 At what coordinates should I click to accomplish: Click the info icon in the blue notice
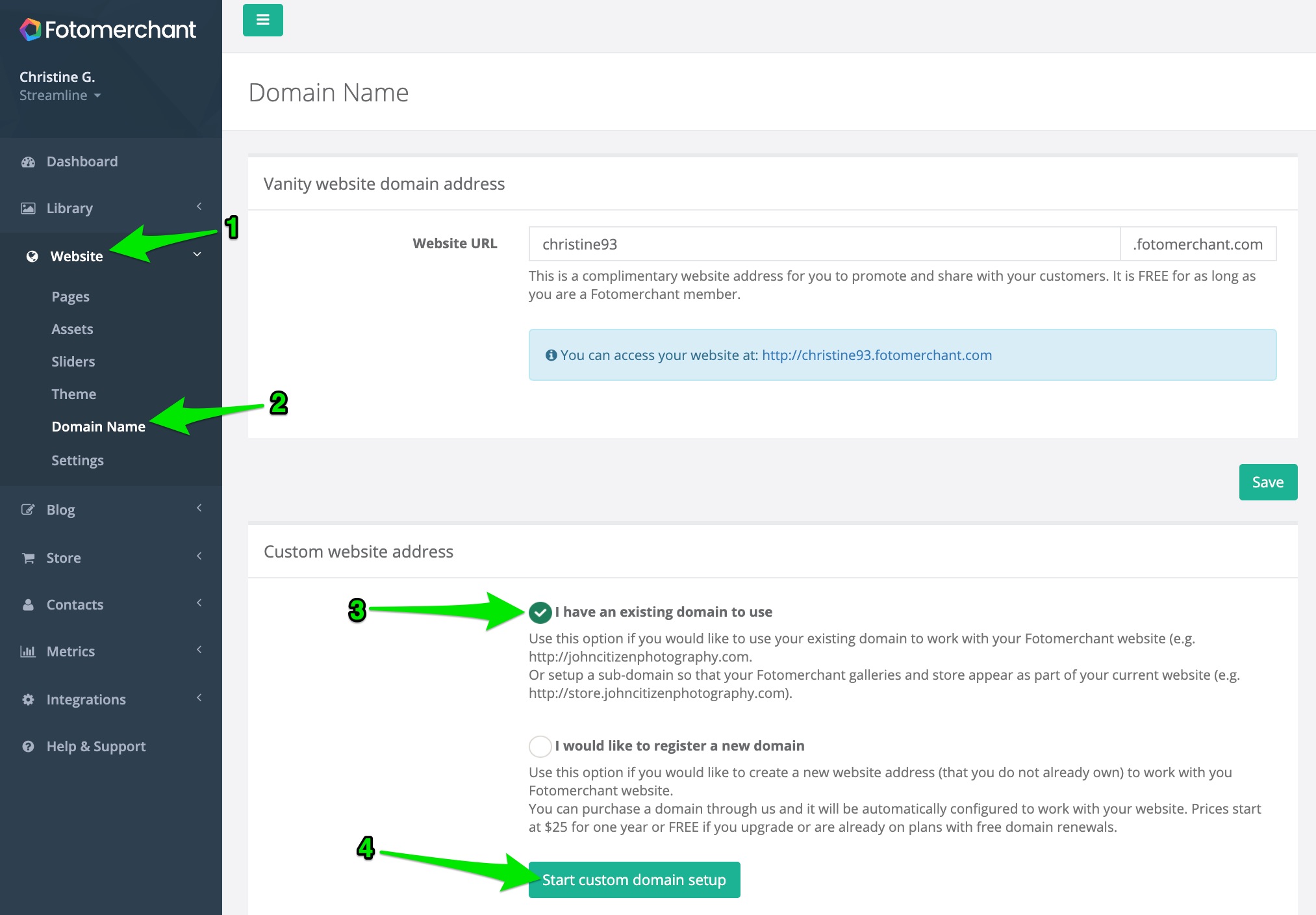click(x=551, y=355)
